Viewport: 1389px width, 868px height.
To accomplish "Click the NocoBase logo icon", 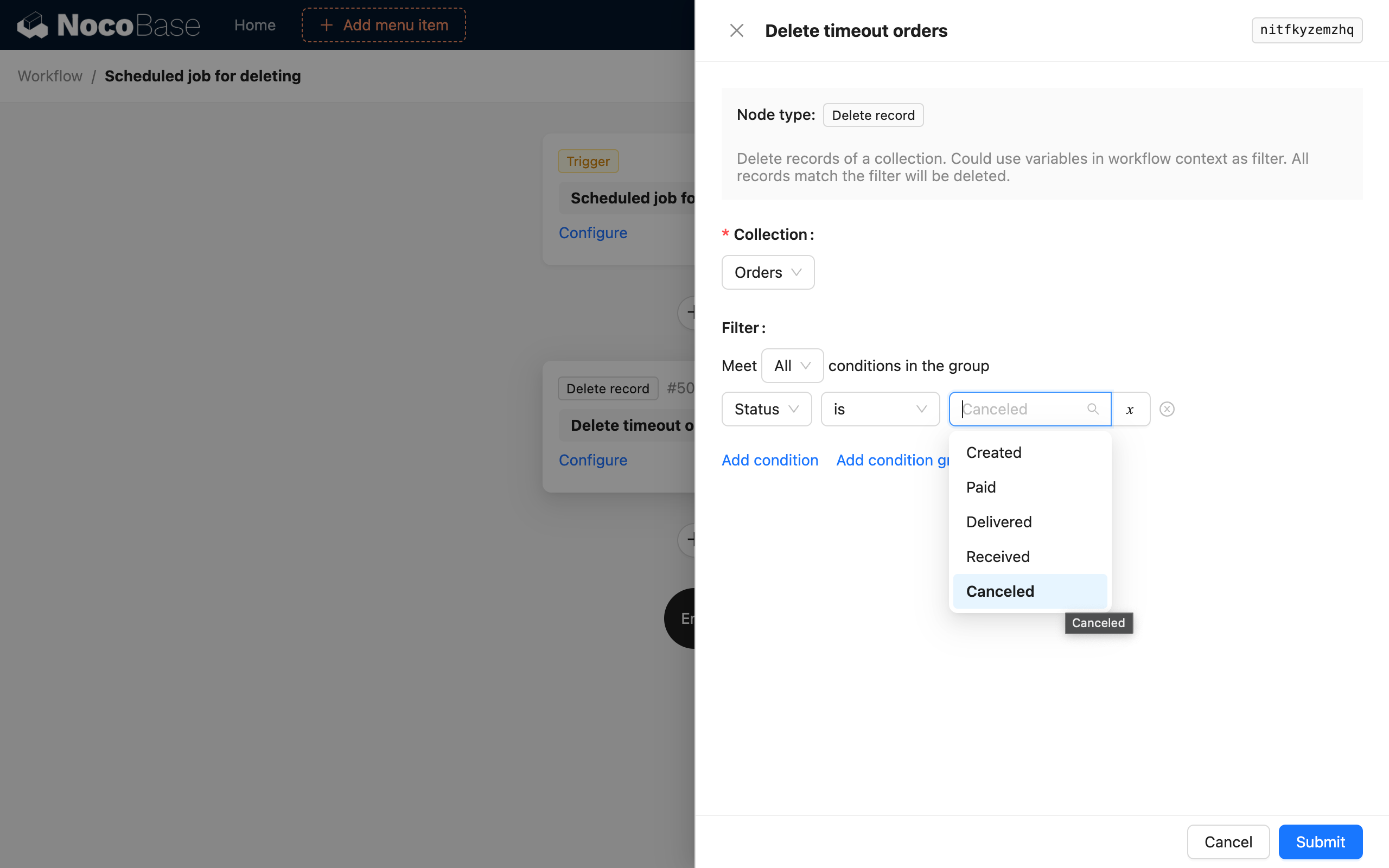I will [x=33, y=25].
